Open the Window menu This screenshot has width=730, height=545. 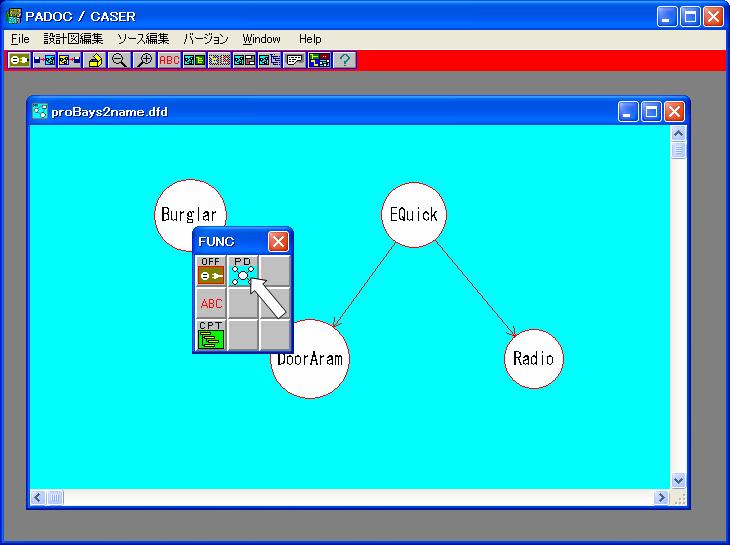tap(261, 39)
